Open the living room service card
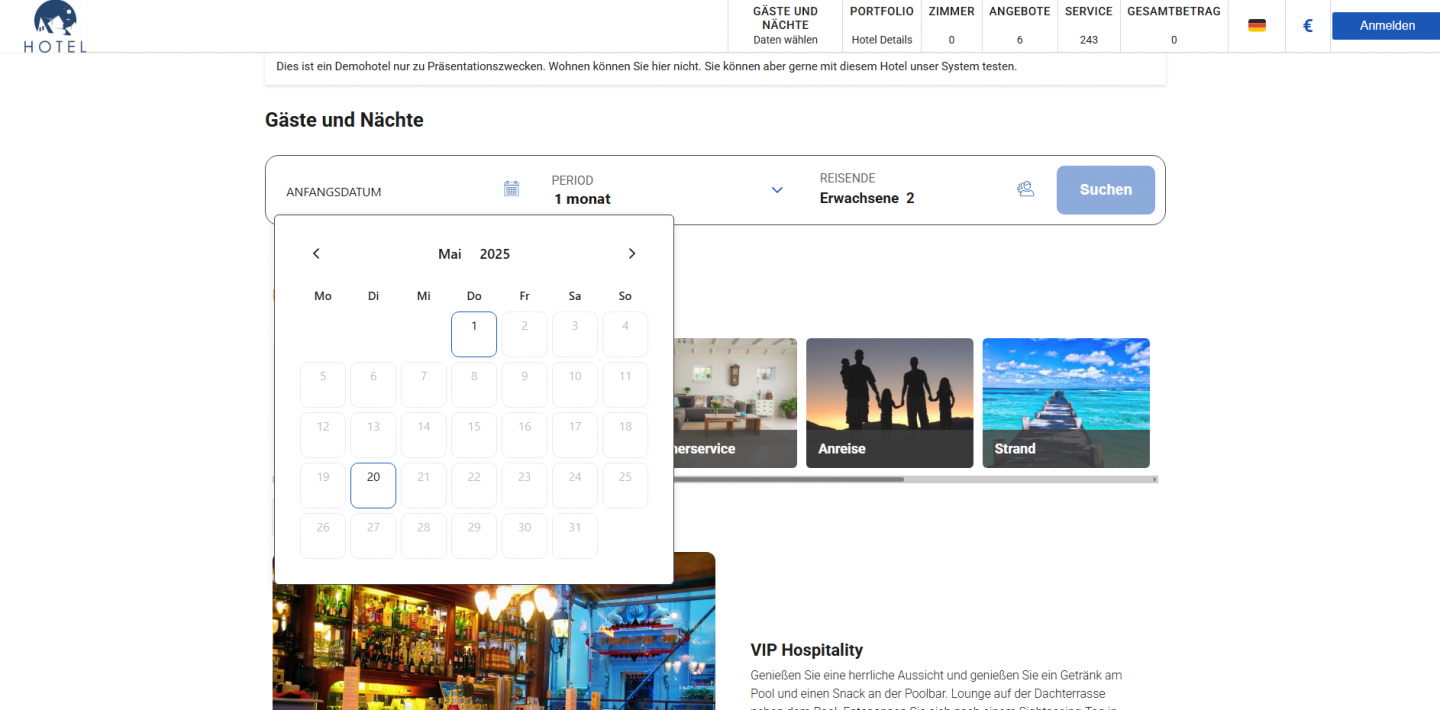1440x710 pixels. (x=735, y=403)
